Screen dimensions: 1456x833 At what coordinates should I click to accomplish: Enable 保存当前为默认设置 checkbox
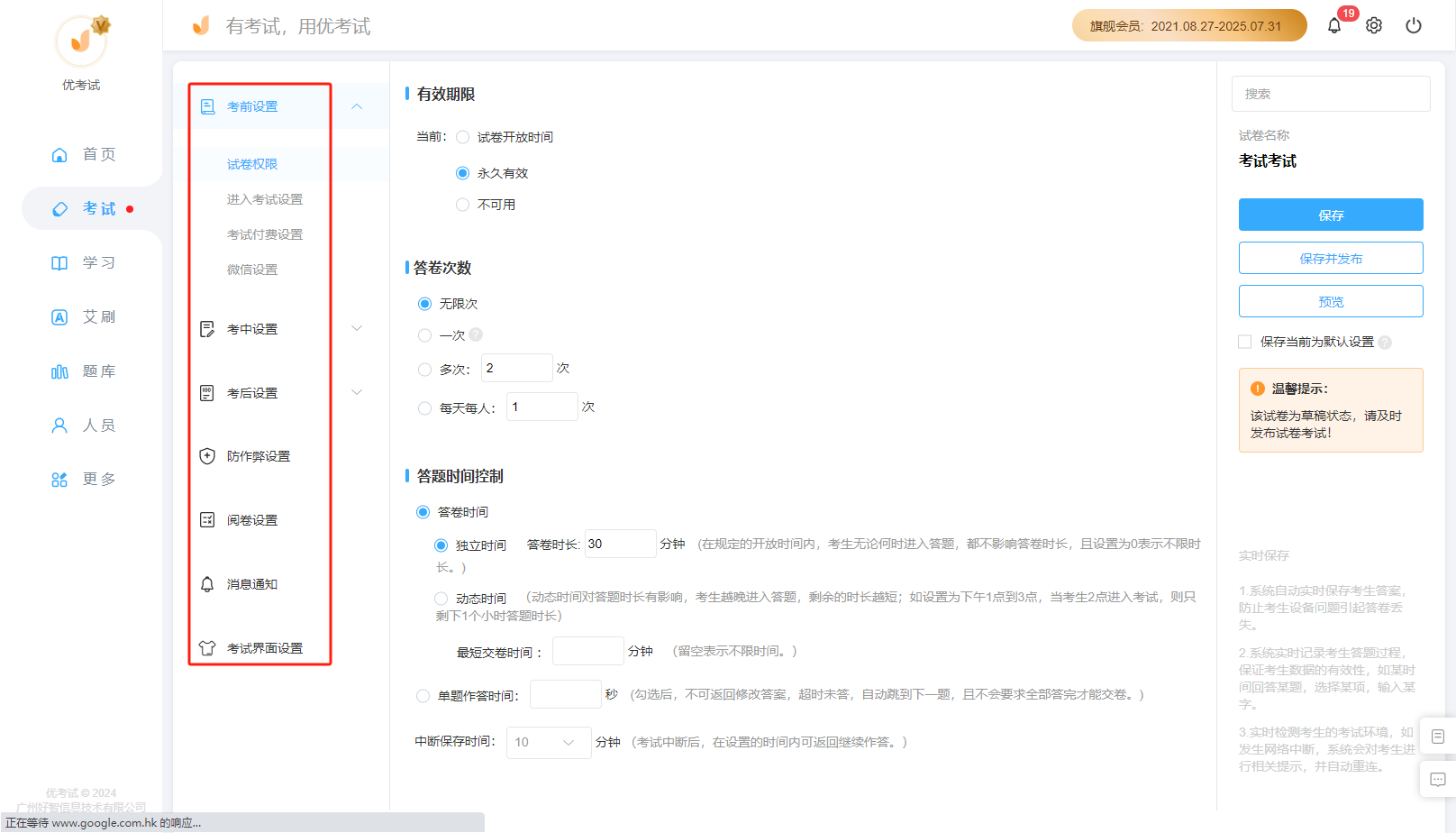point(1245,342)
